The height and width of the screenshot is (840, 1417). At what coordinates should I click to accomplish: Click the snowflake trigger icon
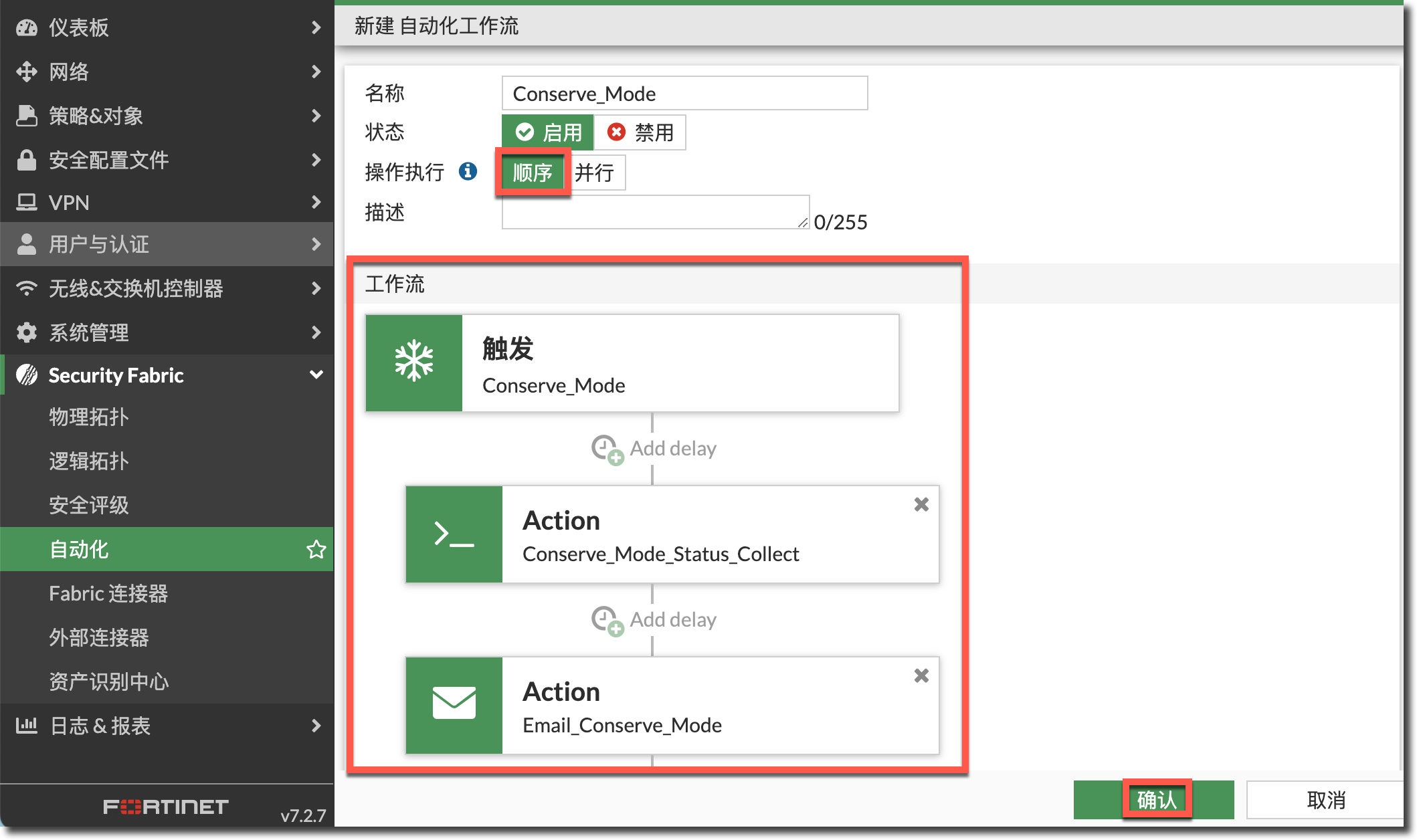click(x=413, y=362)
